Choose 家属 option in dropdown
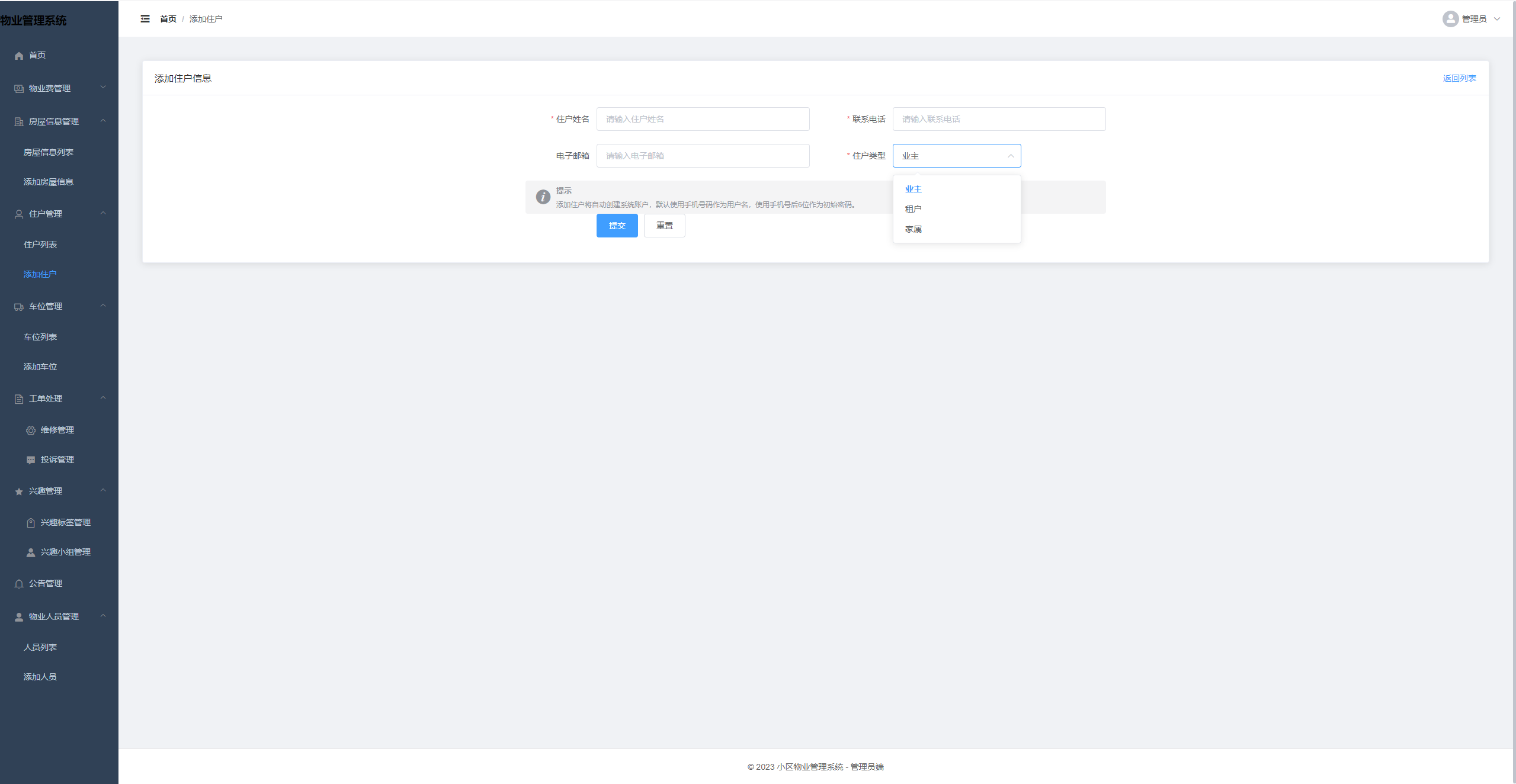The image size is (1516, 784). [x=913, y=229]
